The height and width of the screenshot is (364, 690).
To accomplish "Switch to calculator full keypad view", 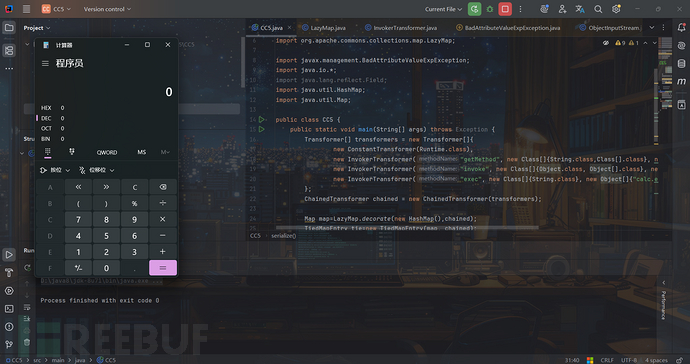I will pyautogui.click(x=48, y=152).
